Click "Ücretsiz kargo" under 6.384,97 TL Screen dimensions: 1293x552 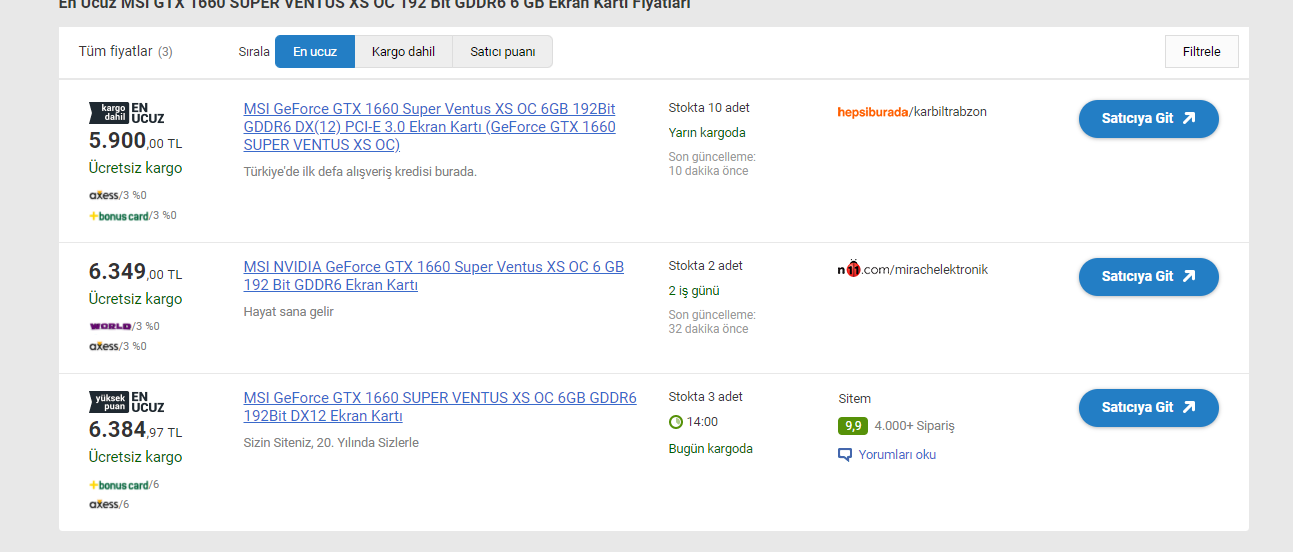(135, 456)
